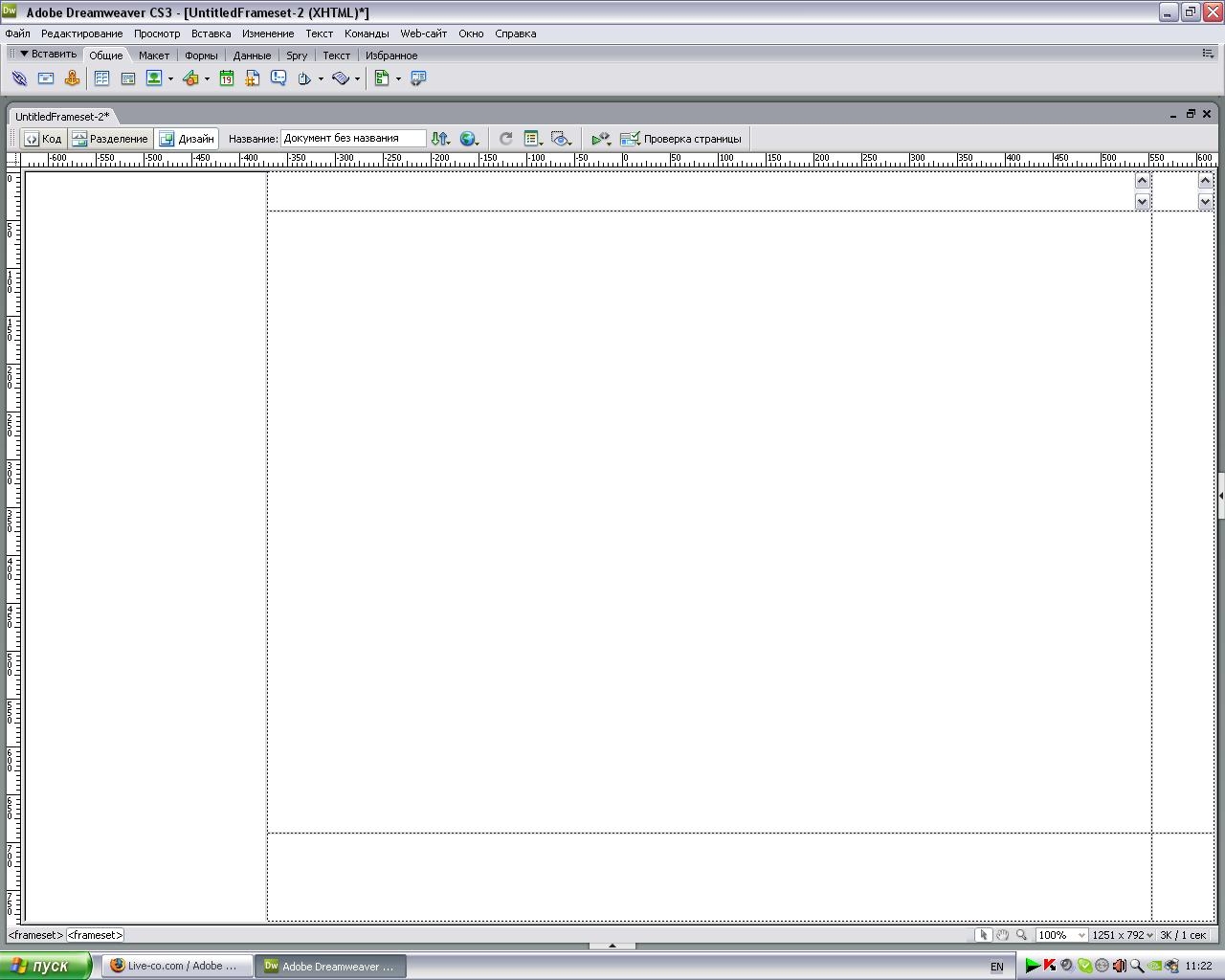1225x980 pixels.
Task: Click the Hyperlink insert icon
Action: coord(19,78)
